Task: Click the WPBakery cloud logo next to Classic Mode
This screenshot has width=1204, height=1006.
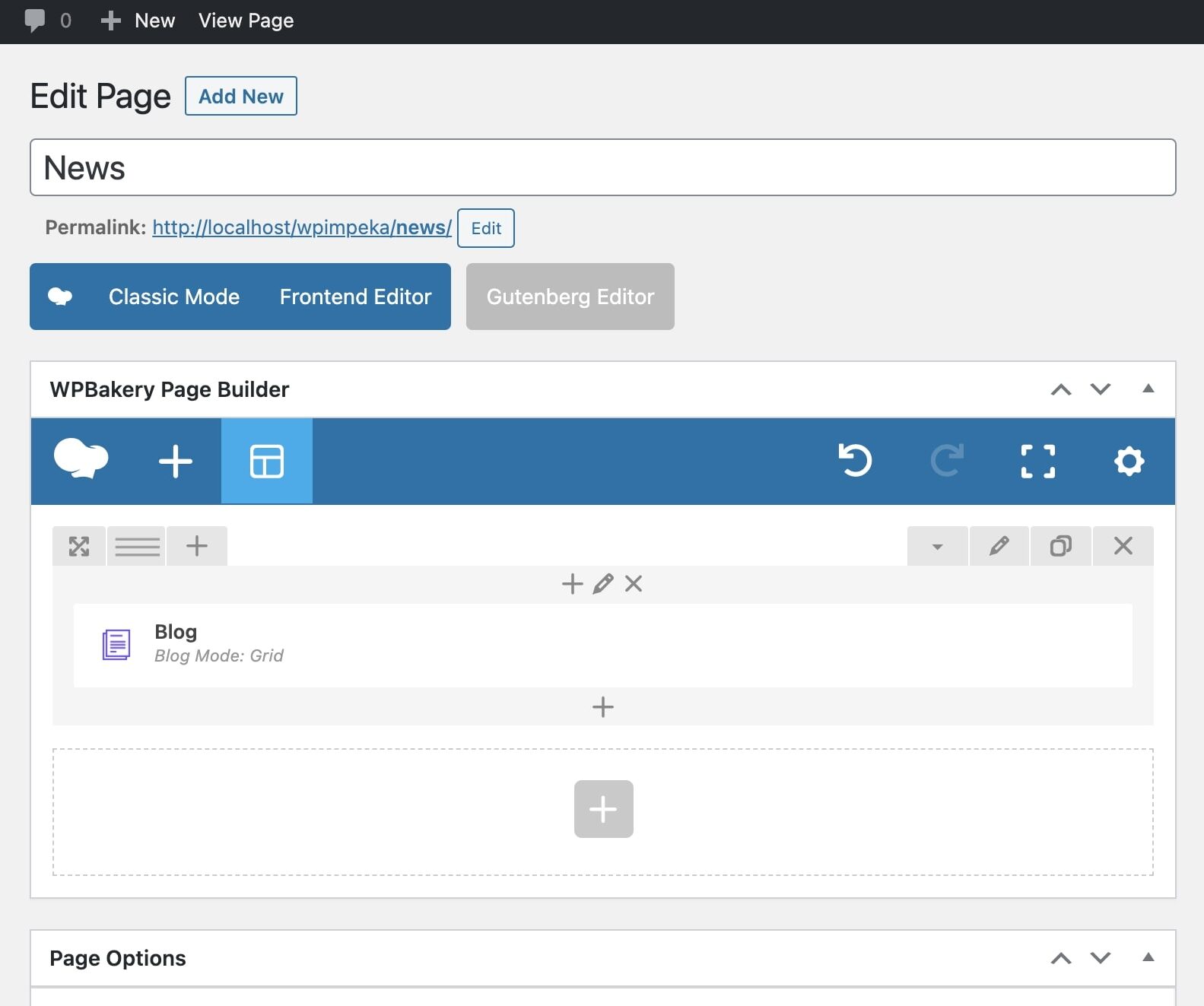Action: click(60, 297)
